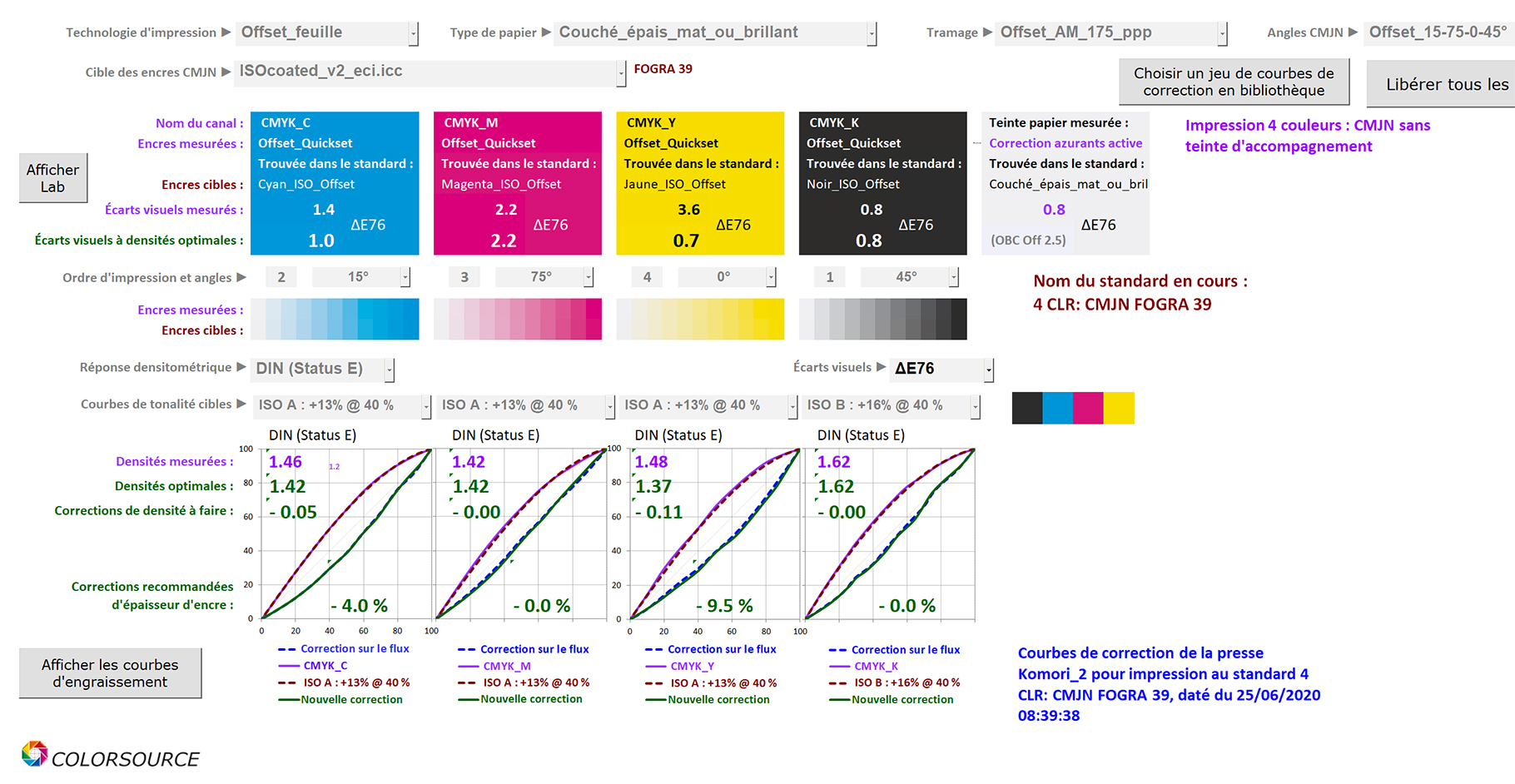Click Libérer tous les button
Screen dimensions: 1515x784
pos(1441,84)
